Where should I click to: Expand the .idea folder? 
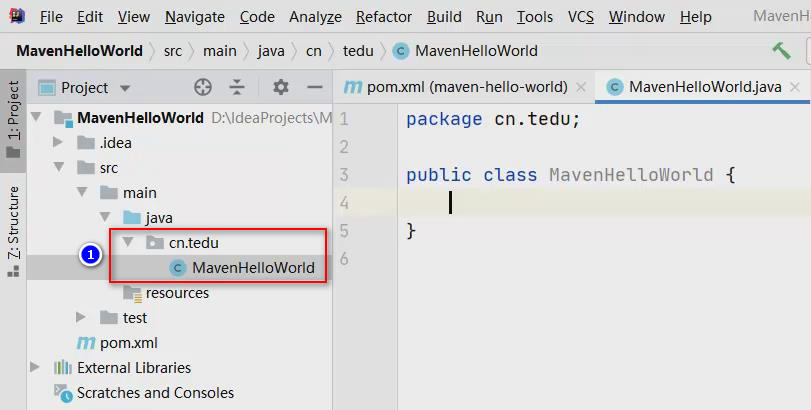pyautogui.click(x=58, y=142)
